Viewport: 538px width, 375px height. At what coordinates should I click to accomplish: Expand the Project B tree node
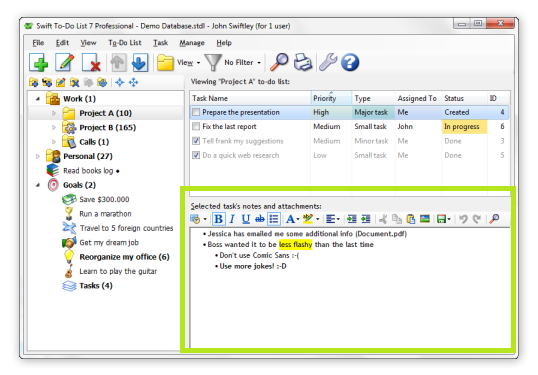click(x=54, y=128)
